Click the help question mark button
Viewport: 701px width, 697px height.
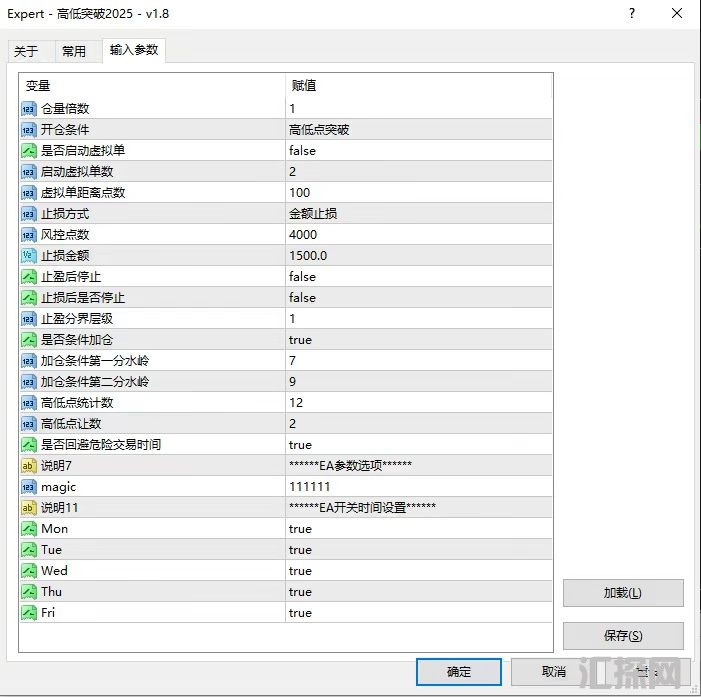(x=632, y=13)
